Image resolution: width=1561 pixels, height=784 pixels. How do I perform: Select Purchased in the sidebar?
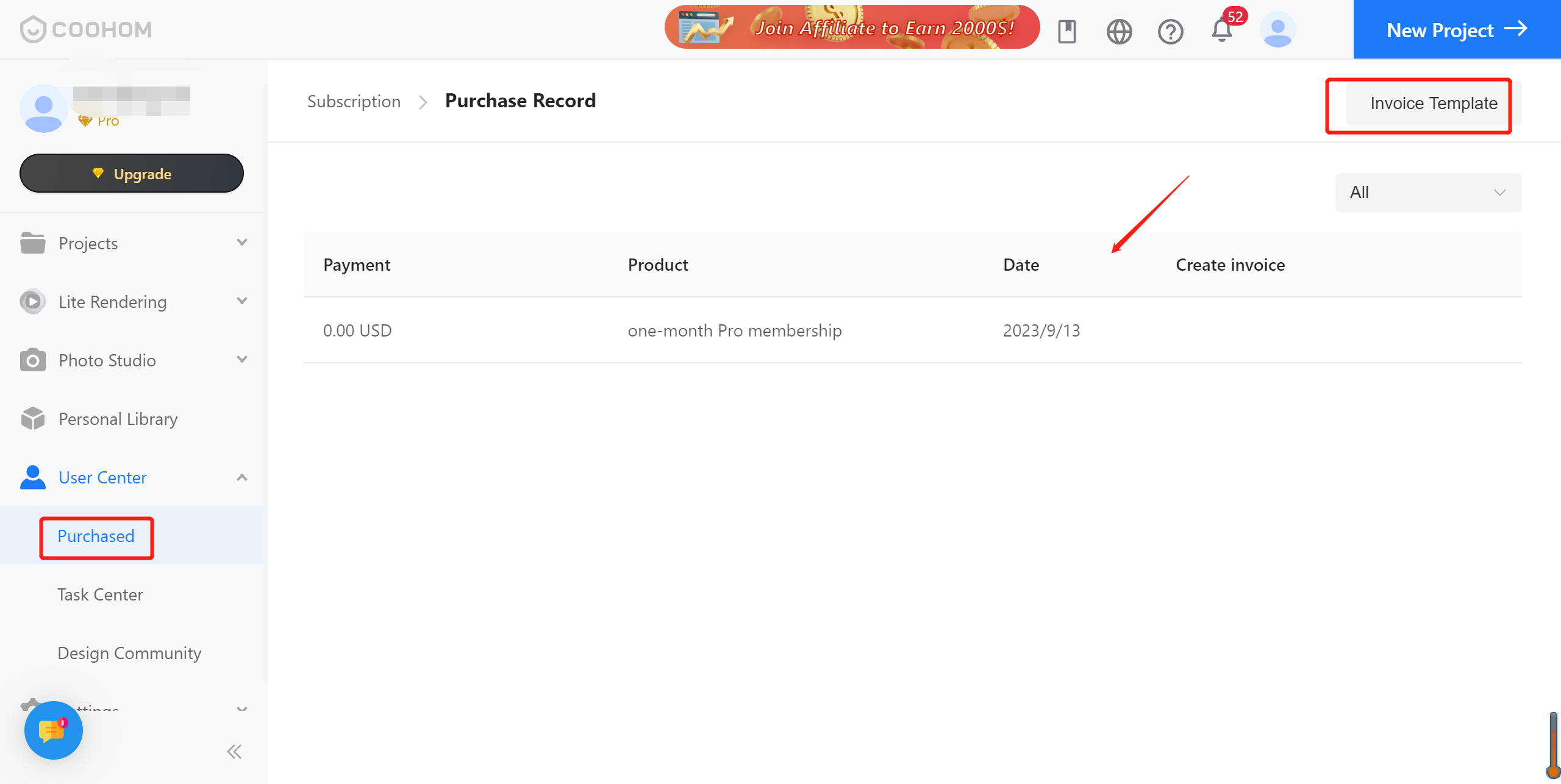pos(96,536)
